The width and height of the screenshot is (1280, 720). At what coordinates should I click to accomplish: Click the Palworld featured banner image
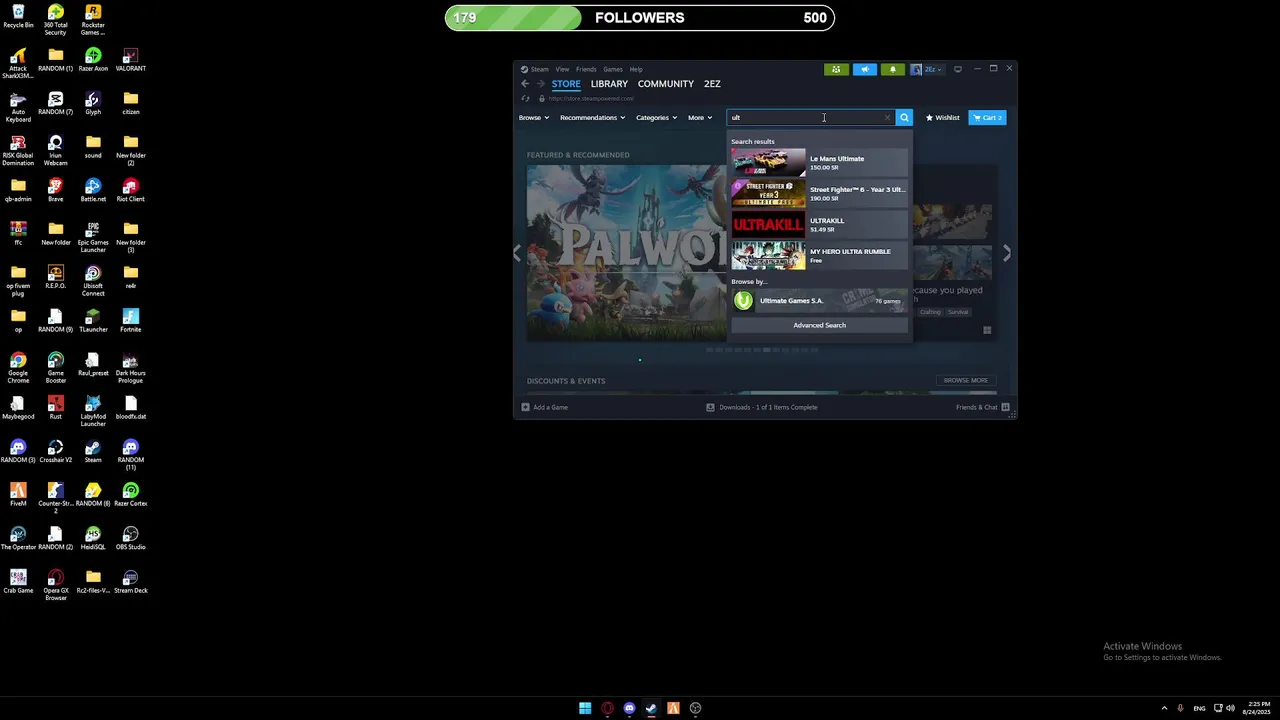tap(626, 252)
